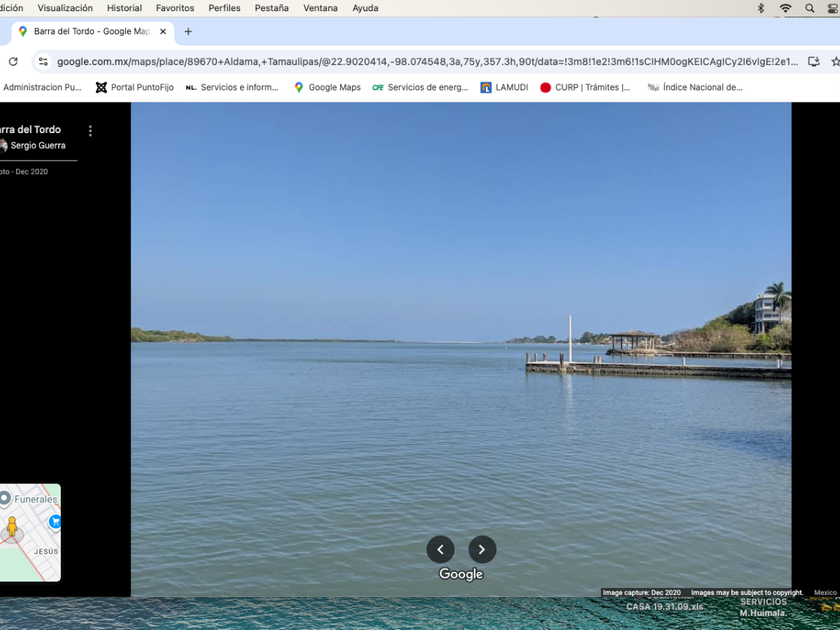
Task: Open the Historial menu
Action: coord(124,8)
